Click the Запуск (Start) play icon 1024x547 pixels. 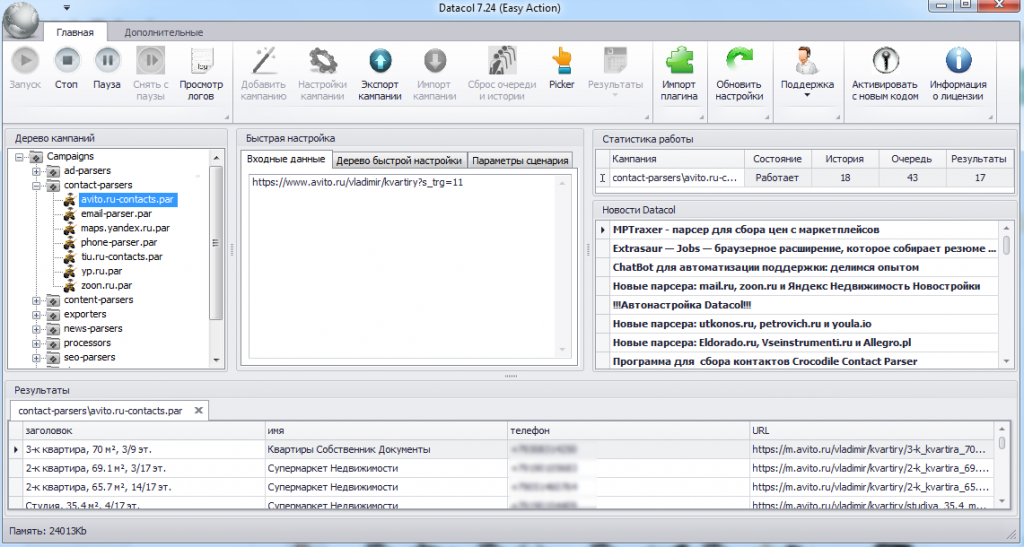[x=25, y=61]
